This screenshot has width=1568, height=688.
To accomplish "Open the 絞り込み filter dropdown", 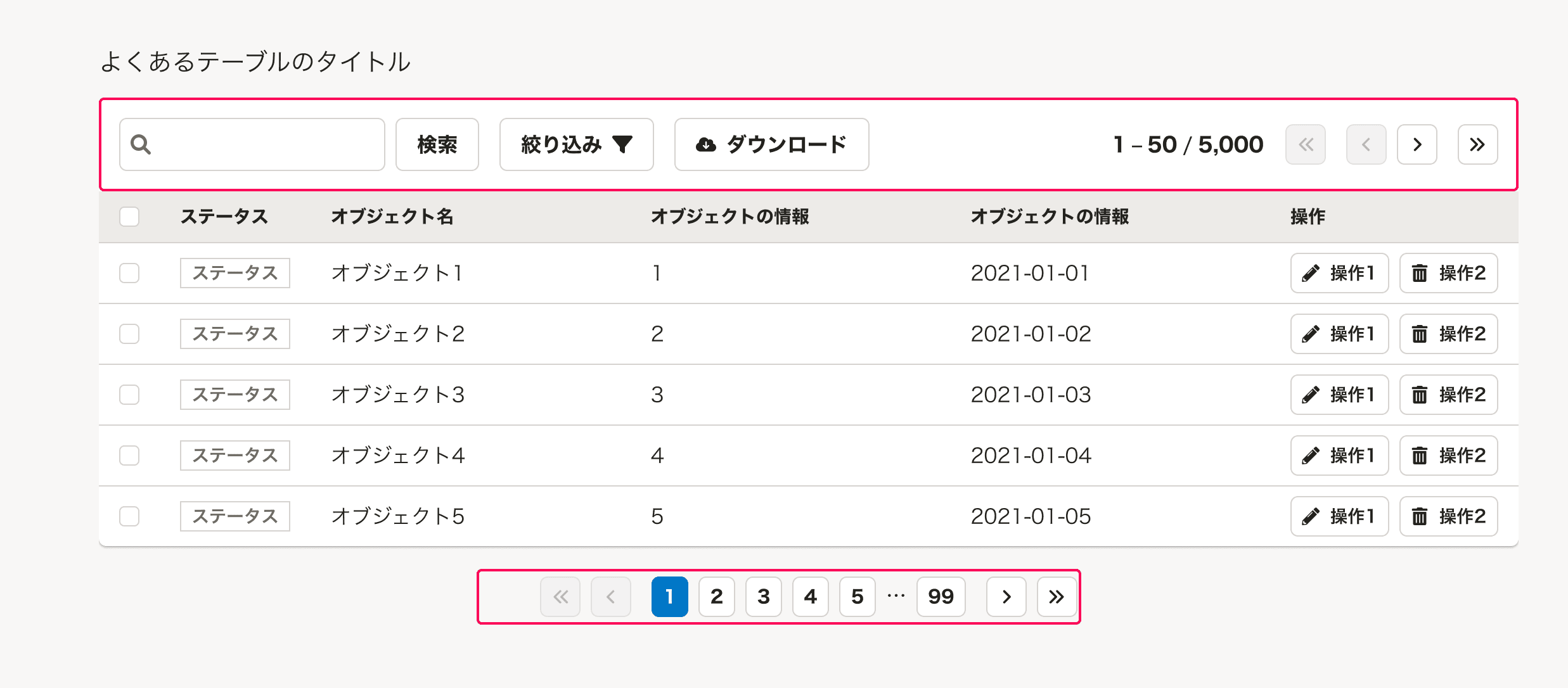I will [577, 144].
